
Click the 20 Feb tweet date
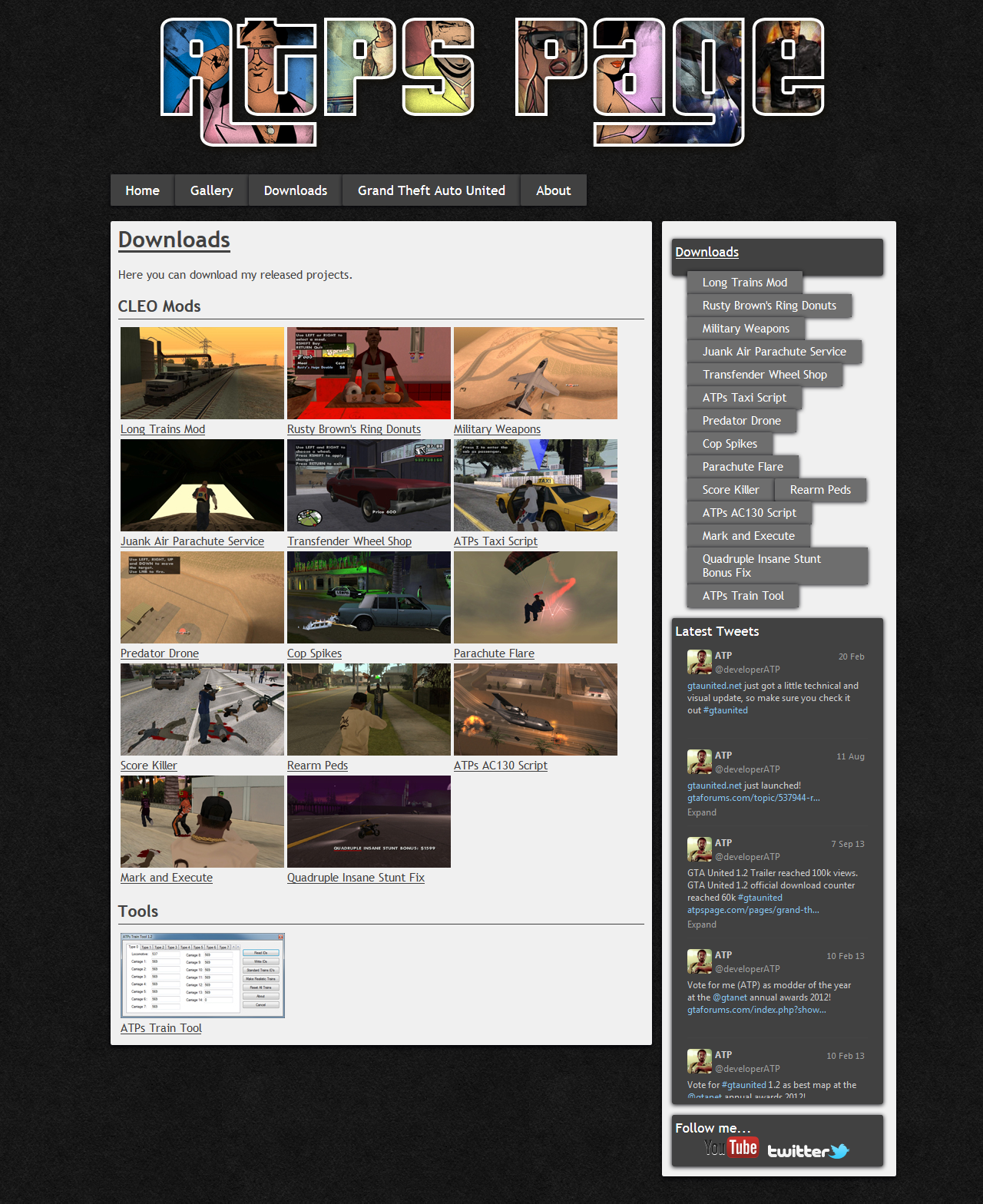click(851, 657)
